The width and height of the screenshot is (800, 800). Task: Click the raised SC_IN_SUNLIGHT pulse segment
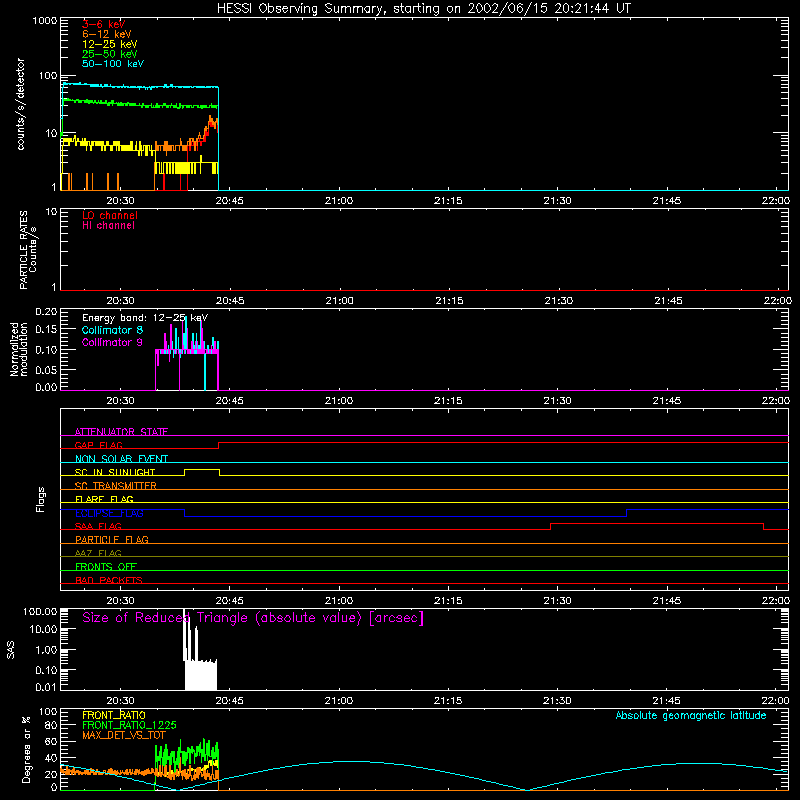(x=202, y=469)
